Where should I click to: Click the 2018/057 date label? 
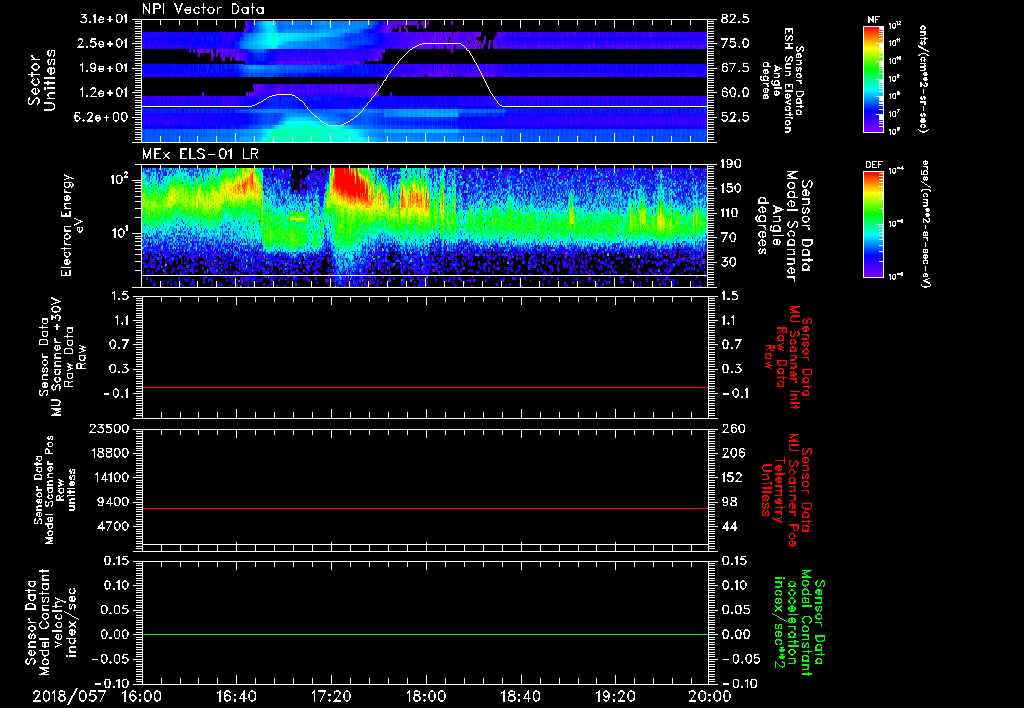(x=67, y=696)
